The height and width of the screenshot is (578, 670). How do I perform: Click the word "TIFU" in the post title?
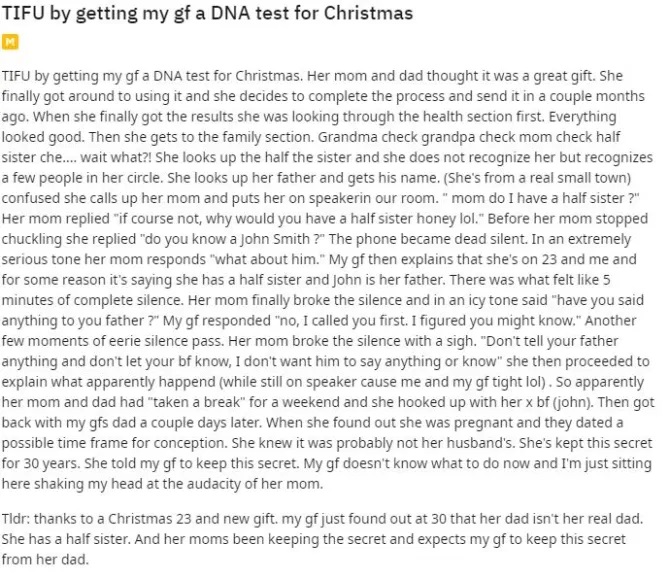[23, 15]
